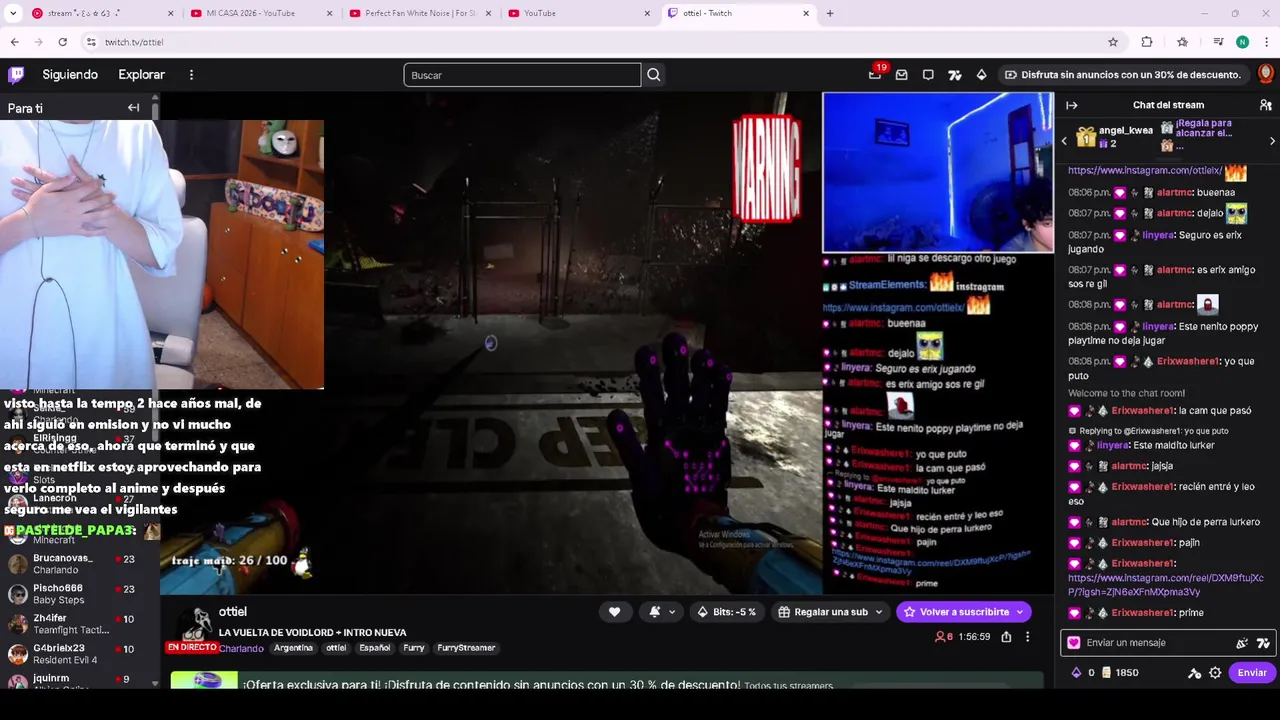This screenshot has width=1280, height=720.
Task: Switch to Perfect Fan White Noise tab
Action: [420, 13]
